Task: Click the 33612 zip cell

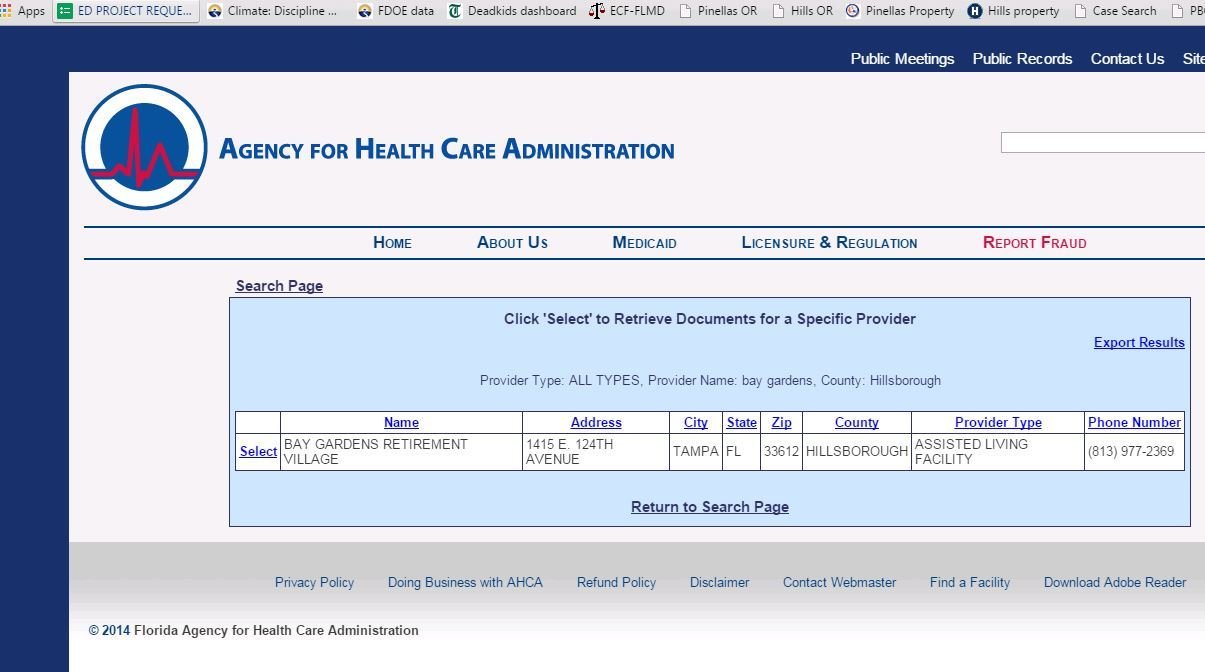Action: point(781,452)
